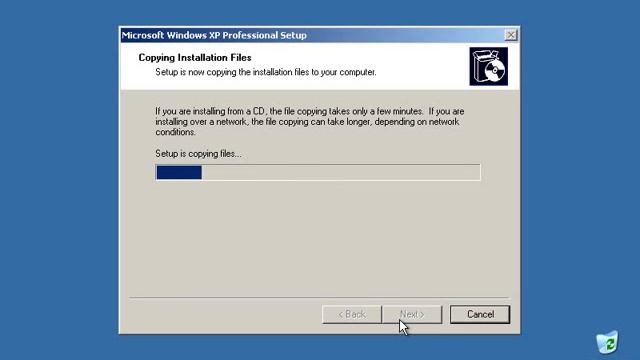This screenshot has height=360, width=640.
Task: Click 'Setup is now copying the installation files' subtitle
Action: [x=266, y=72]
